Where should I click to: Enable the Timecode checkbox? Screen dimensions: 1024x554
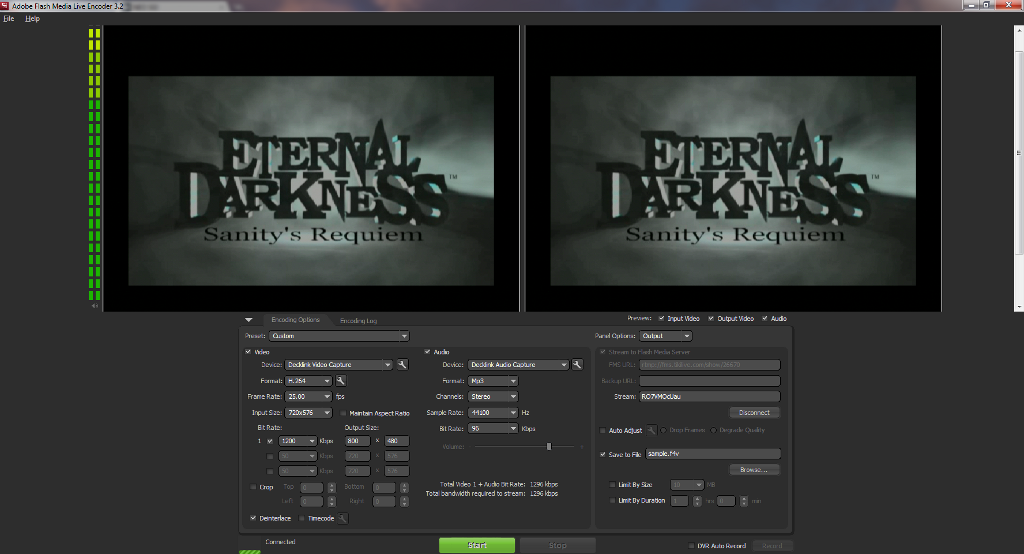pyautogui.click(x=302, y=518)
